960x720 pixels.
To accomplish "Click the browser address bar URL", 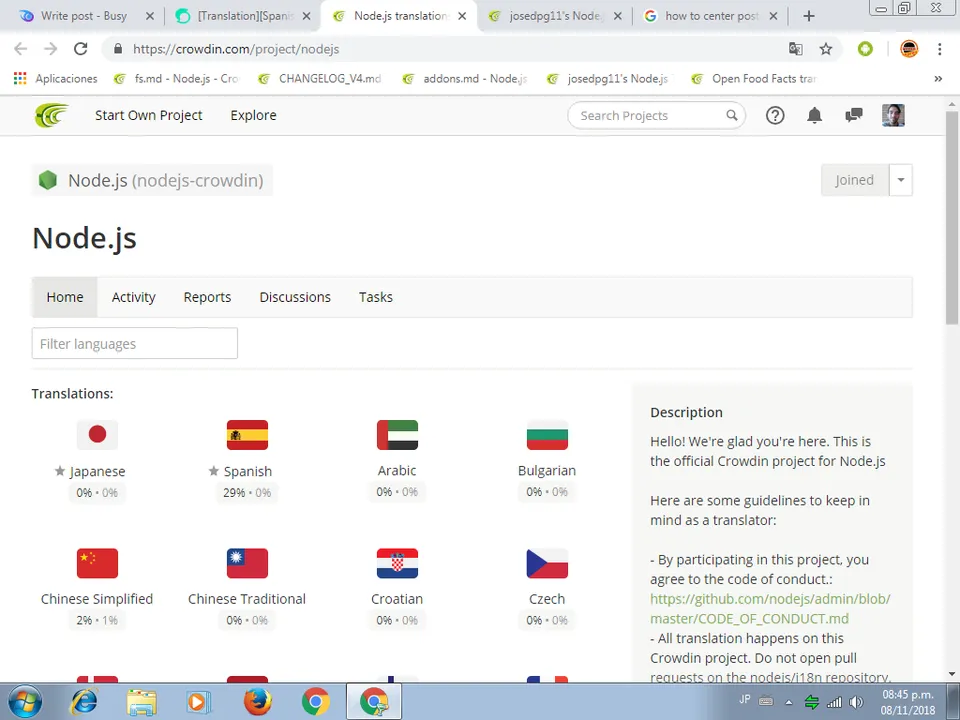I will pyautogui.click(x=236, y=49).
